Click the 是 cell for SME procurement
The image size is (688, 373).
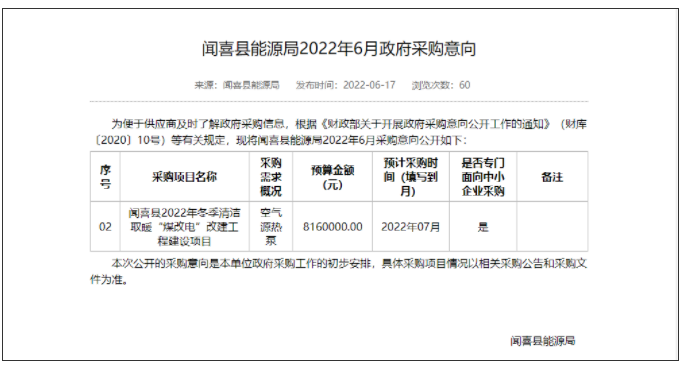[x=483, y=227]
